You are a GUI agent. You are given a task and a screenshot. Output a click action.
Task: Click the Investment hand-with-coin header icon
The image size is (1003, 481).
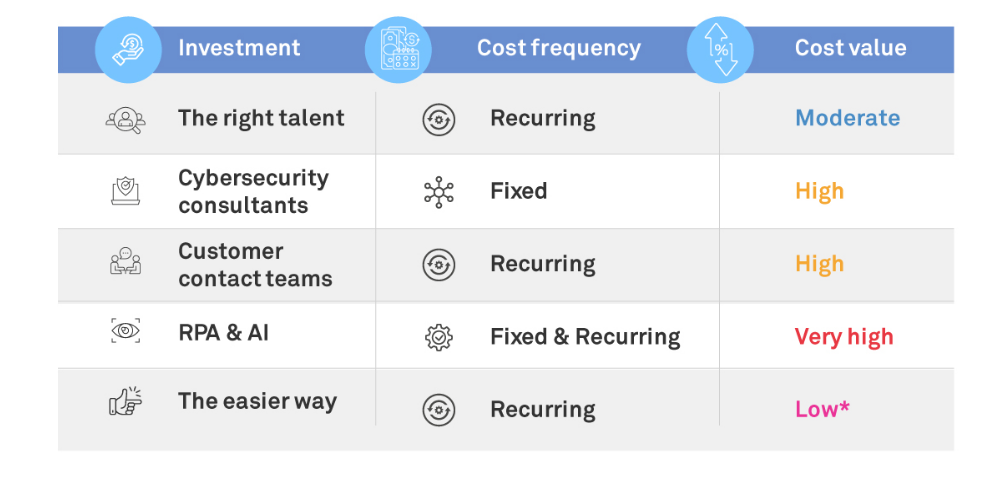127,49
